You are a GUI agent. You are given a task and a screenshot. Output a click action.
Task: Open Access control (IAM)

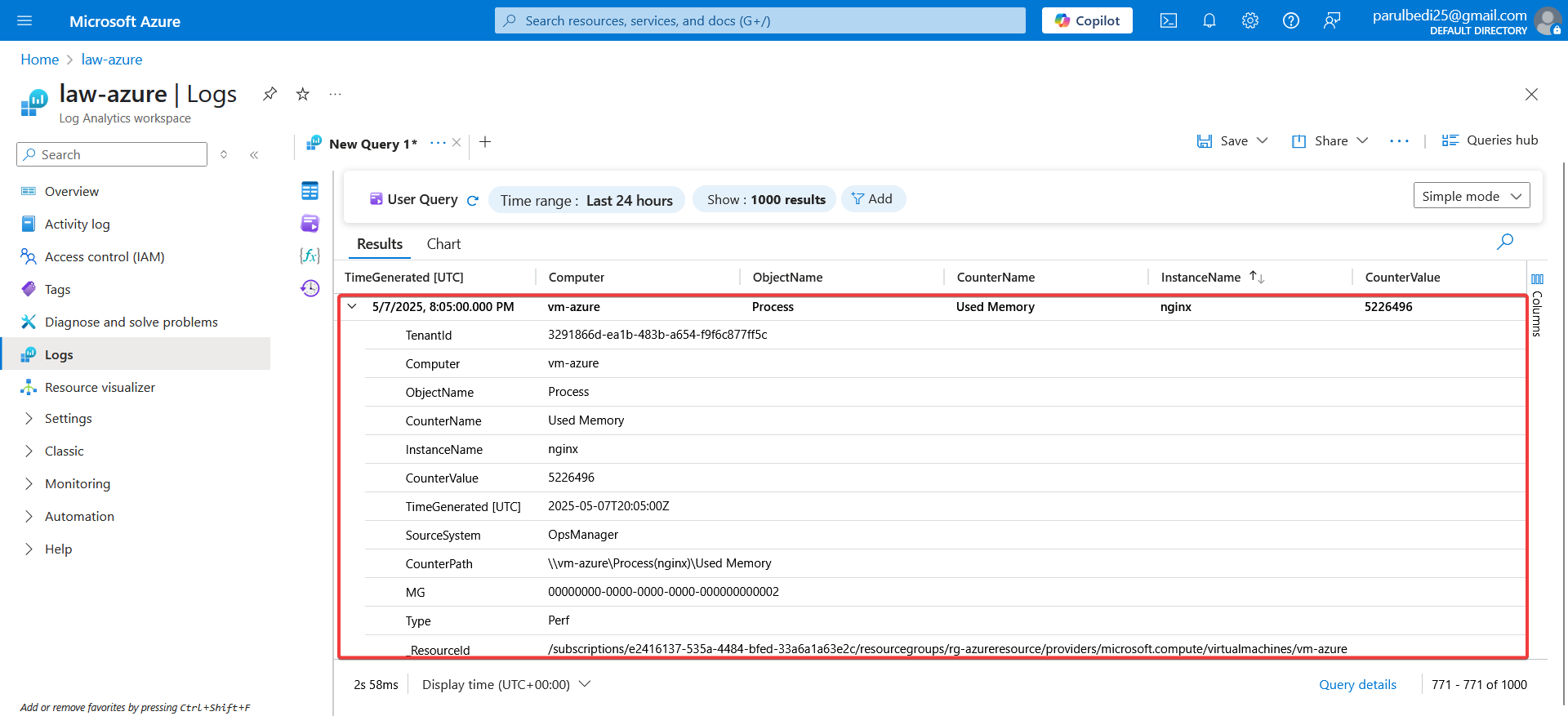(x=105, y=256)
